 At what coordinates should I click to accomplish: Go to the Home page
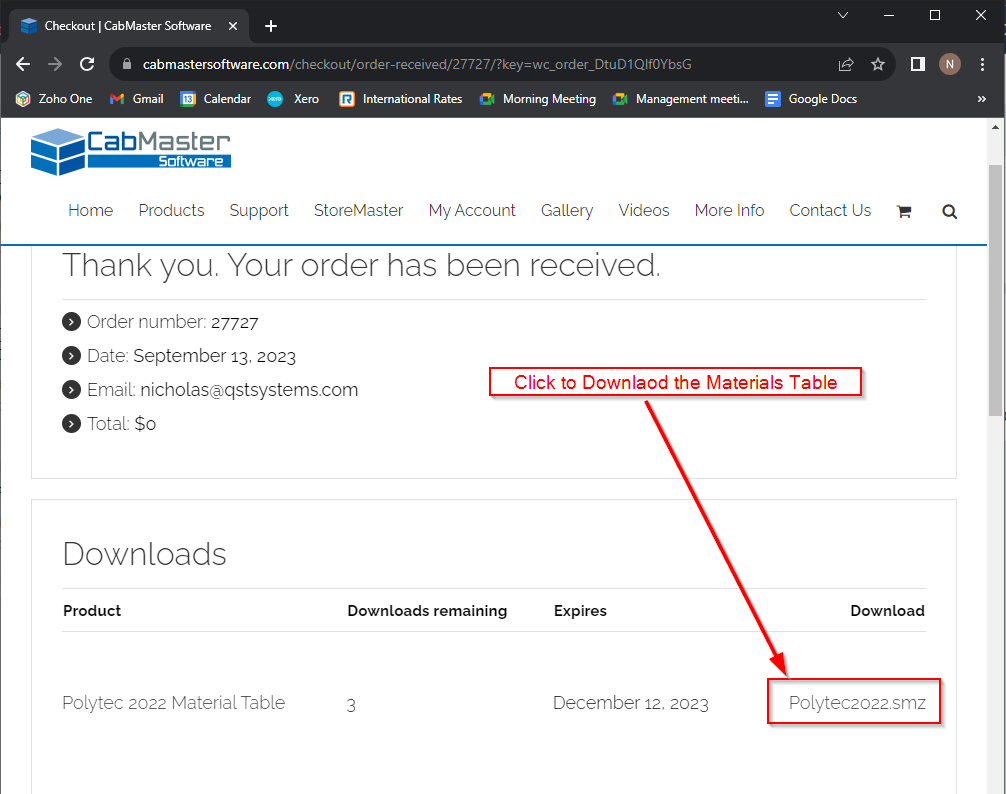pos(90,210)
